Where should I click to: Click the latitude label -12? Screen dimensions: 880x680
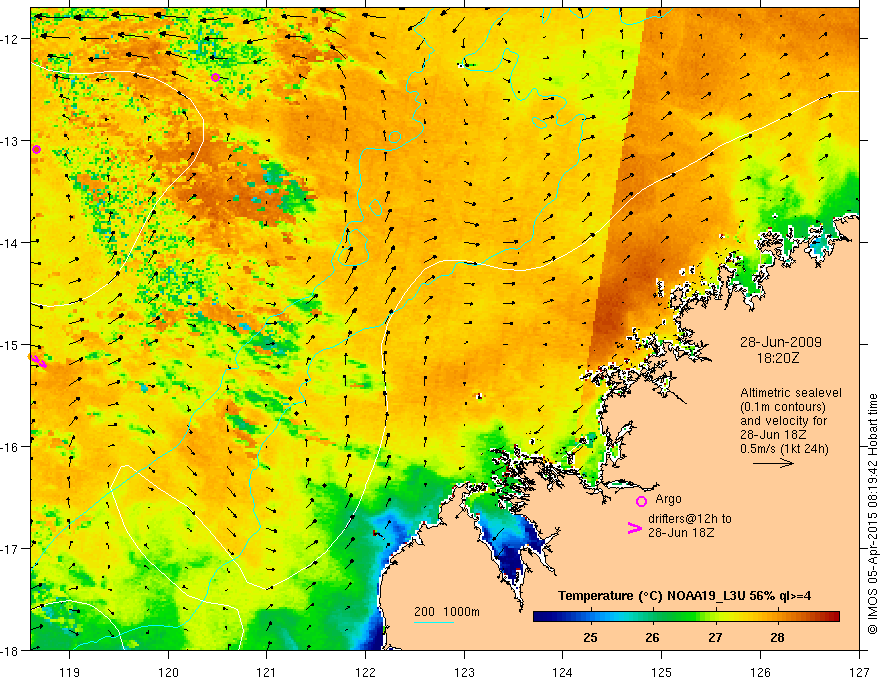[x=10, y=39]
